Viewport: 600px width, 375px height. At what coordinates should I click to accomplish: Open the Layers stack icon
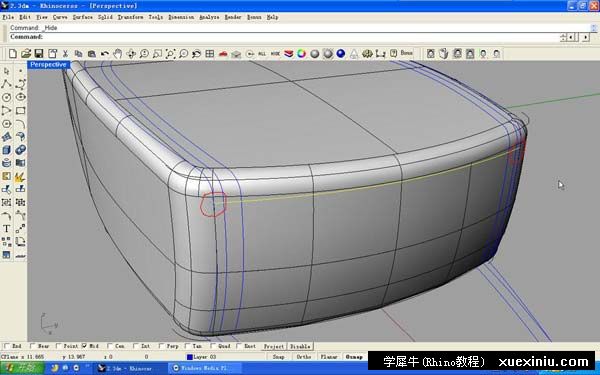tap(289, 54)
